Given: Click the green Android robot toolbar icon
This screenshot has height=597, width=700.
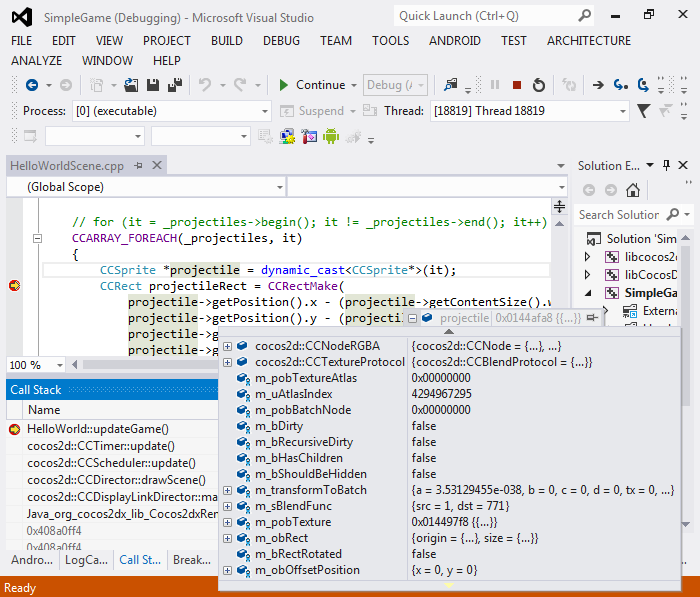Looking at the screenshot, I should click(x=331, y=136).
